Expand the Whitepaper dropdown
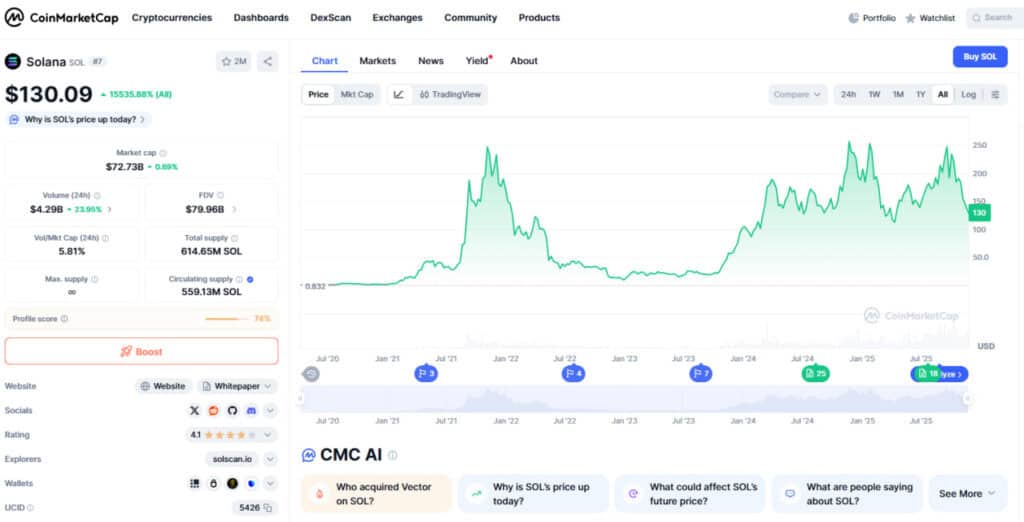 (x=237, y=386)
